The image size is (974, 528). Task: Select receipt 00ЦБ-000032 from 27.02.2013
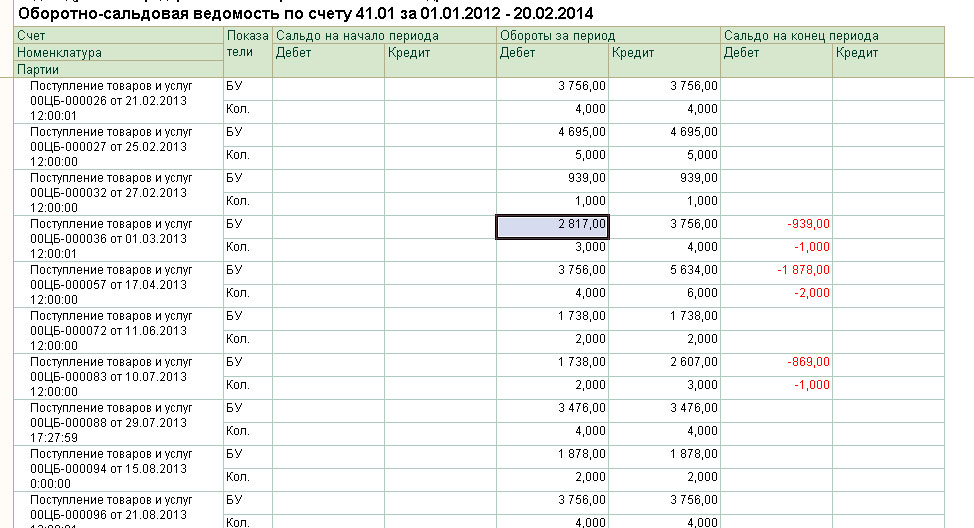(110, 192)
